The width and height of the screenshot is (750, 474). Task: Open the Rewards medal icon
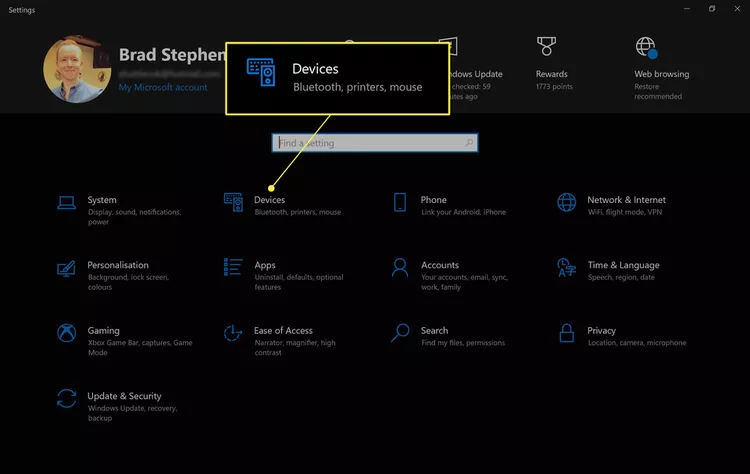tap(546, 46)
